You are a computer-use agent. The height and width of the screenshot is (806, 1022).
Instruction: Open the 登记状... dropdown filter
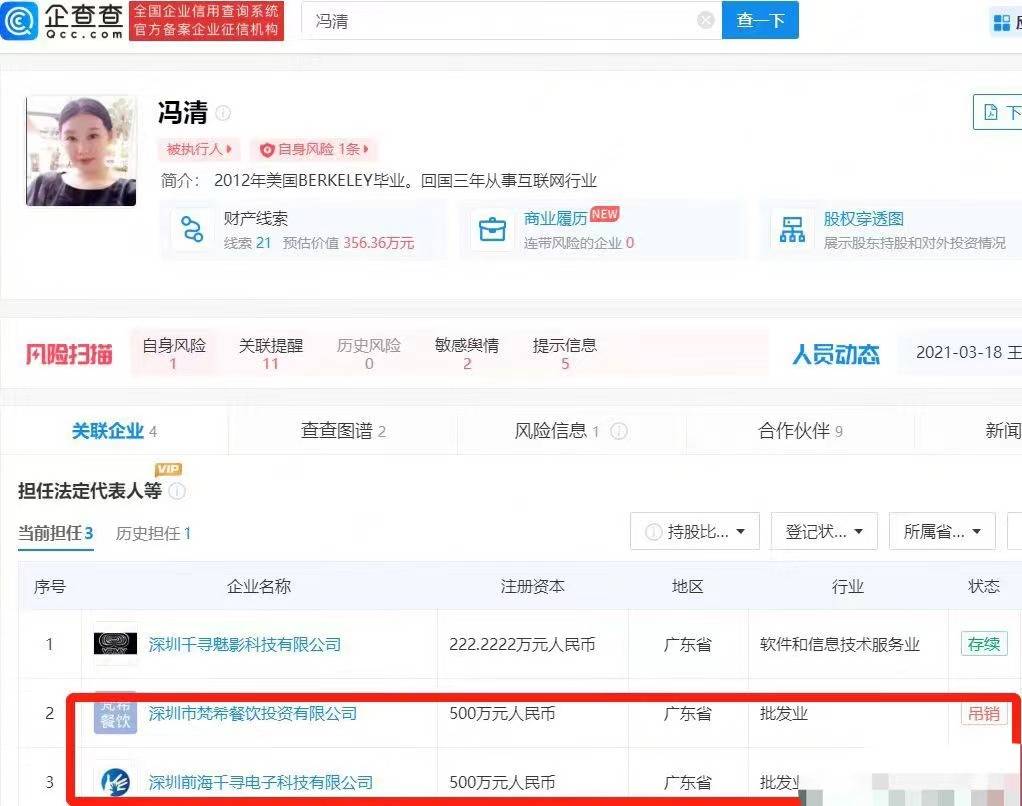(824, 532)
